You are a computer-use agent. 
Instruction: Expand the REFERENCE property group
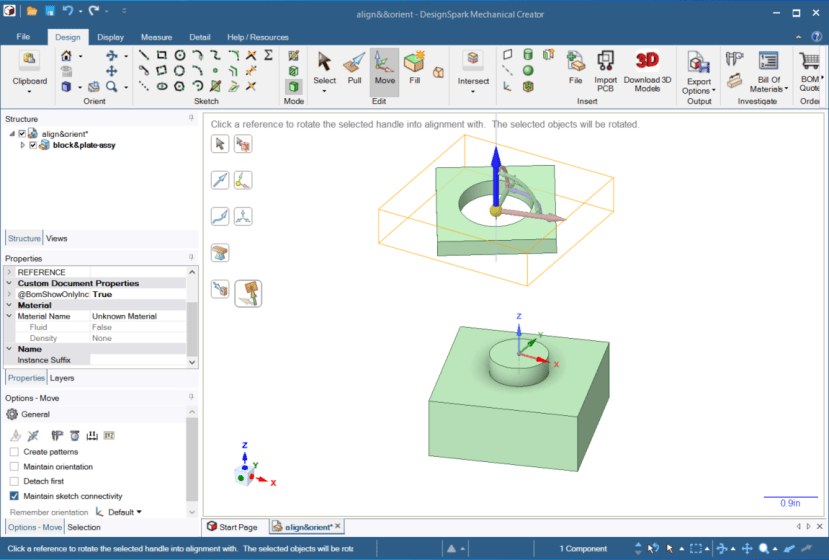point(9,272)
